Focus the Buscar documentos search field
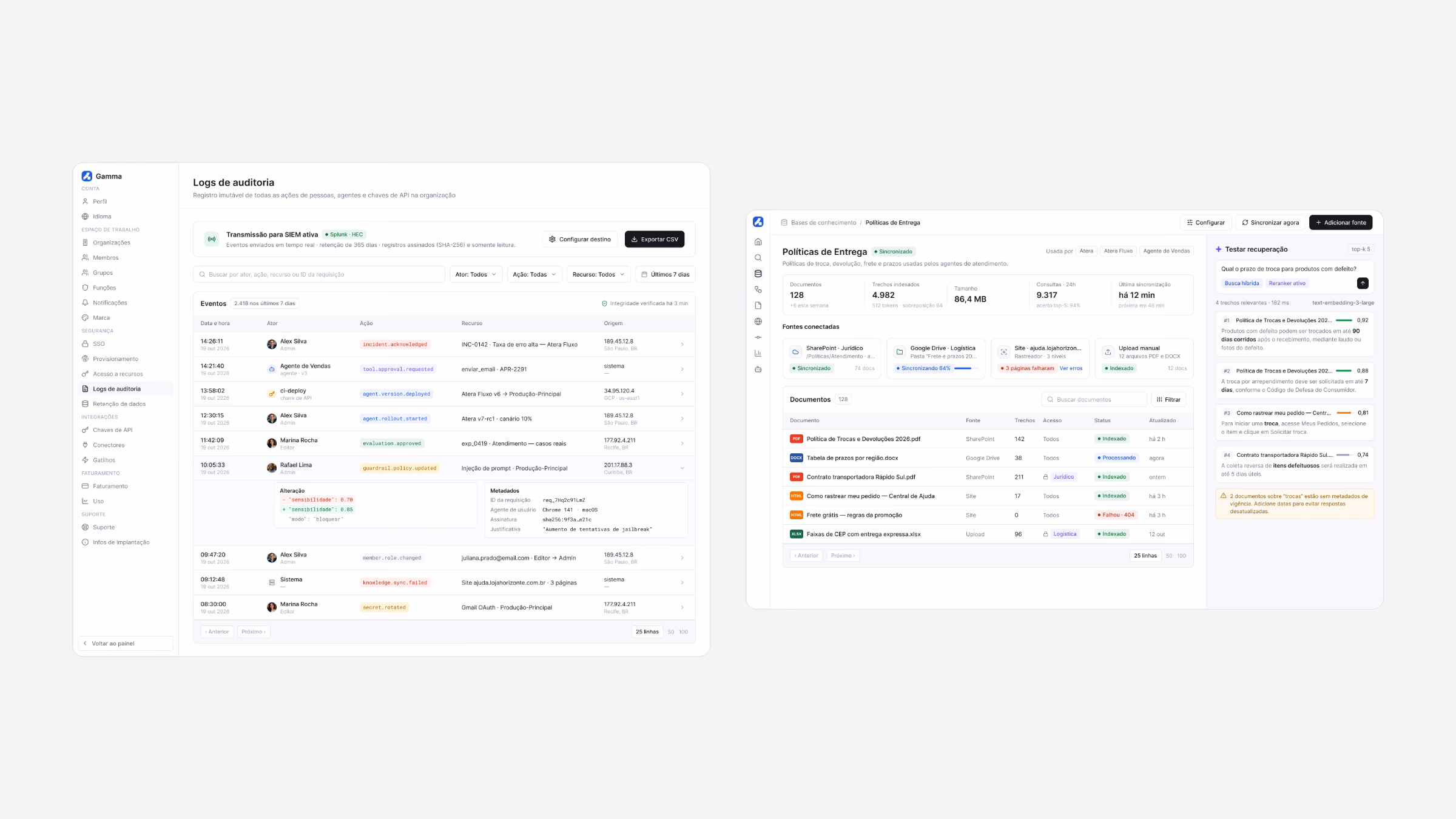 point(1094,399)
